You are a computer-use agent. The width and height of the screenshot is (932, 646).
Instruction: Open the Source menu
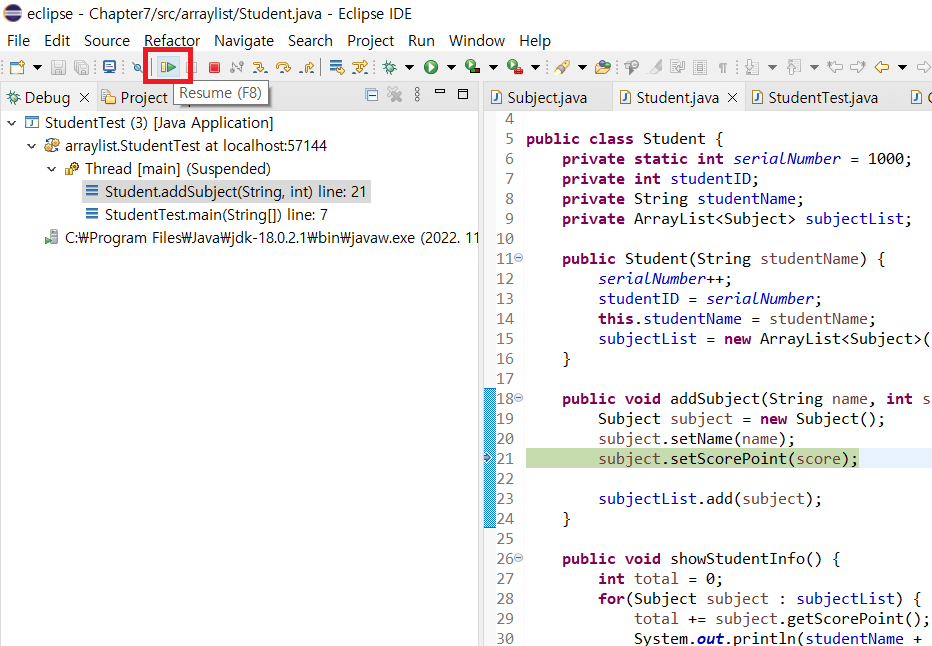[106, 40]
